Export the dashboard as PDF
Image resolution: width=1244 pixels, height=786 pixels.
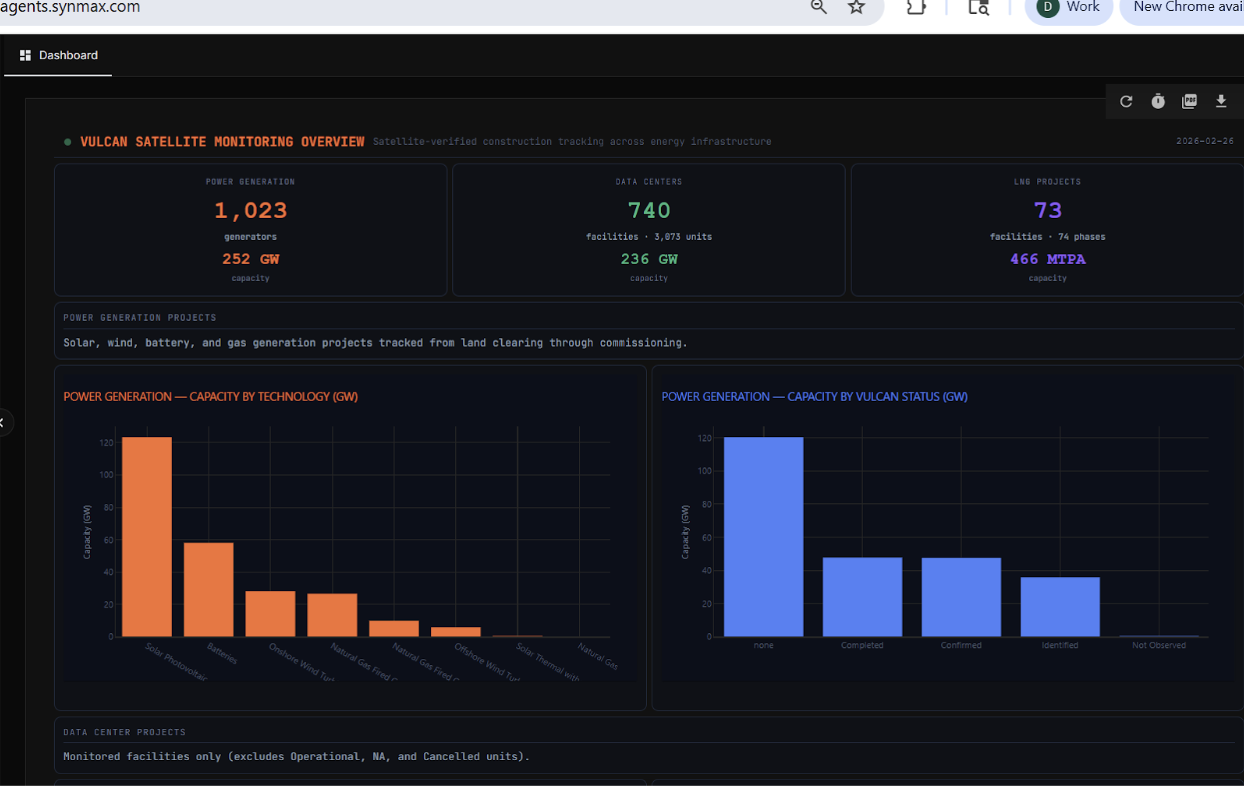coord(1189,102)
